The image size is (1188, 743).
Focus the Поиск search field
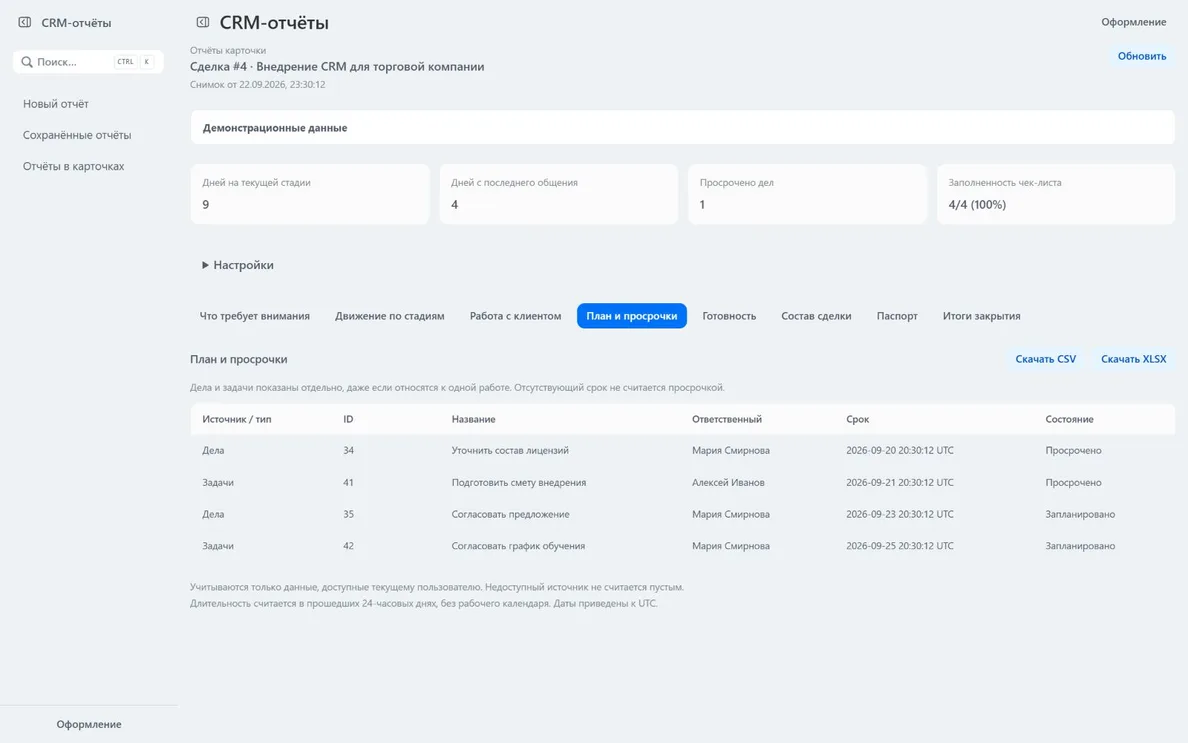(x=89, y=62)
